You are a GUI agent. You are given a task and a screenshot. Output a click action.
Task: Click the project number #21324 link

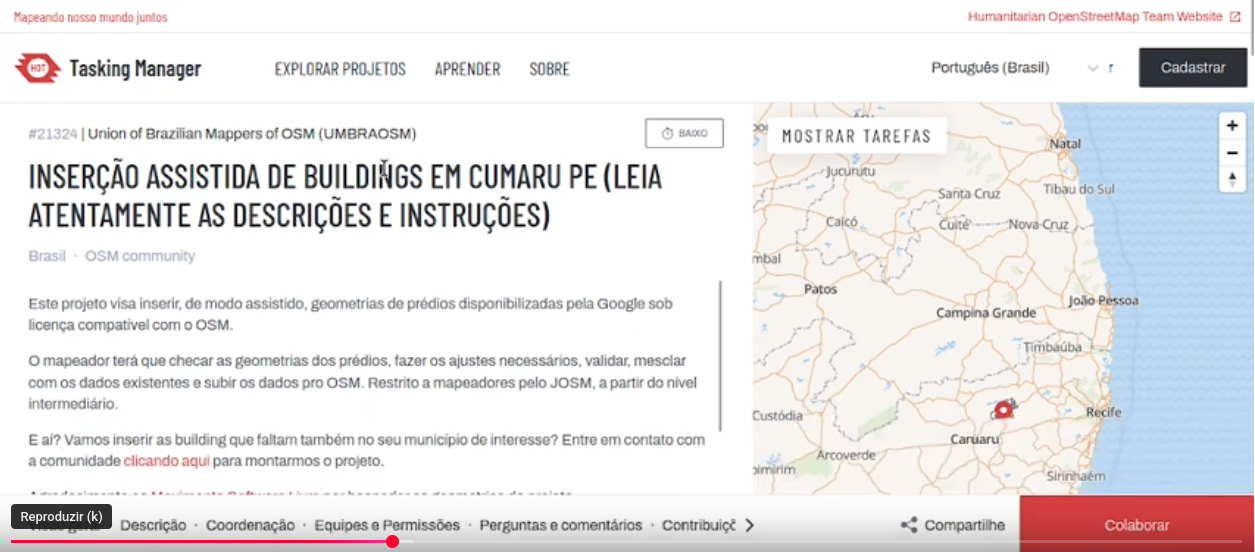tap(53, 133)
